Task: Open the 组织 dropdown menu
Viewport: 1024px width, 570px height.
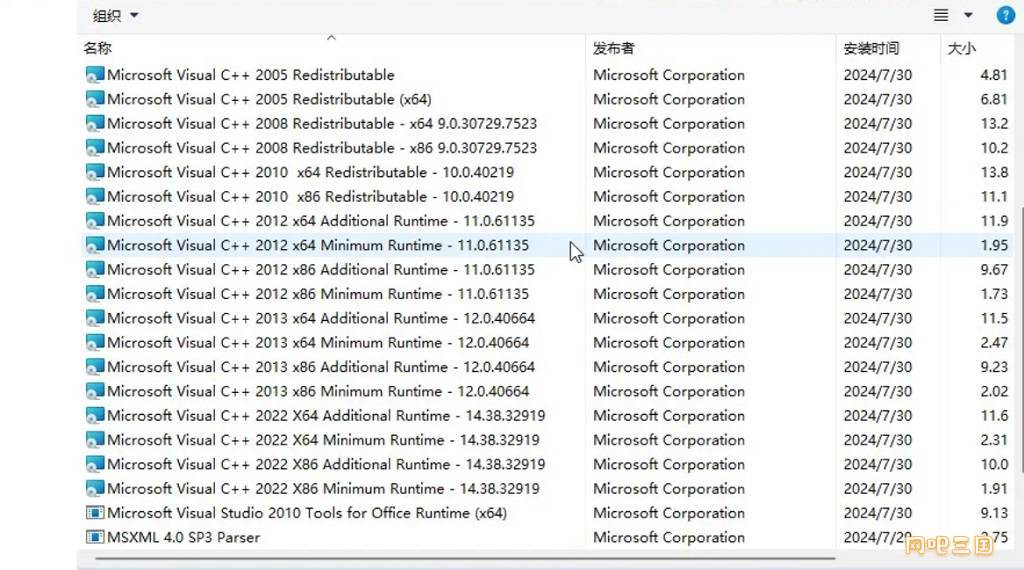Action: click(x=116, y=15)
